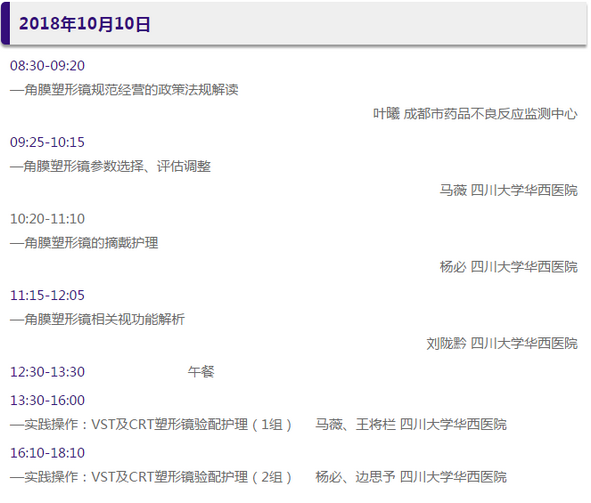
Task: Click the 午餐 lunch entry
Action: coord(201,372)
